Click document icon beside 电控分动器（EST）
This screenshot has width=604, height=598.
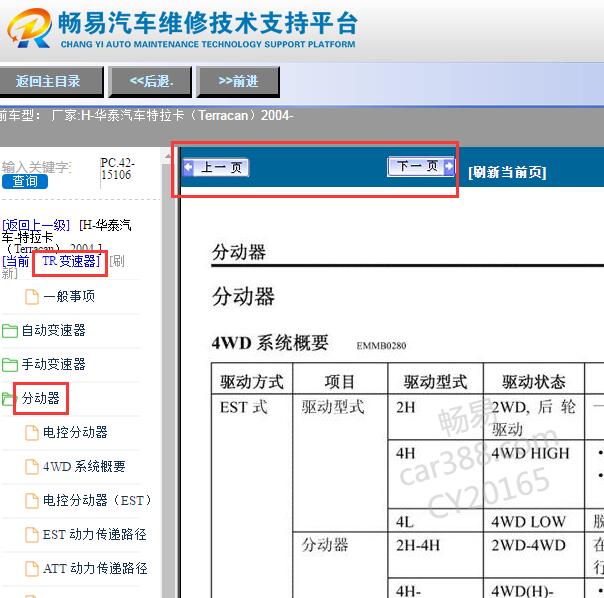(x=32, y=501)
